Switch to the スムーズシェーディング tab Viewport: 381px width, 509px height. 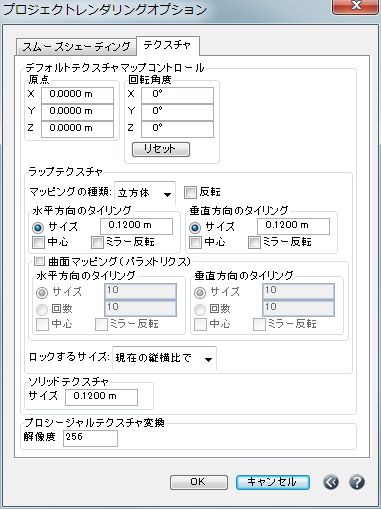tap(76, 47)
